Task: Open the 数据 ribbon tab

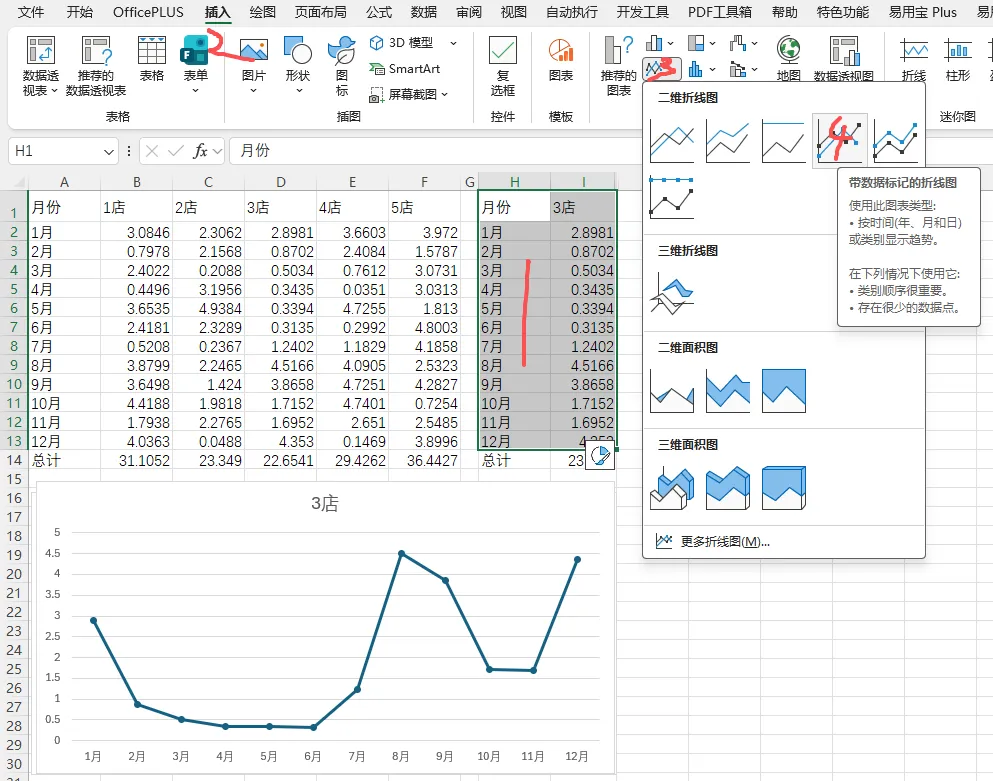Action: click(x=424, y=12)
